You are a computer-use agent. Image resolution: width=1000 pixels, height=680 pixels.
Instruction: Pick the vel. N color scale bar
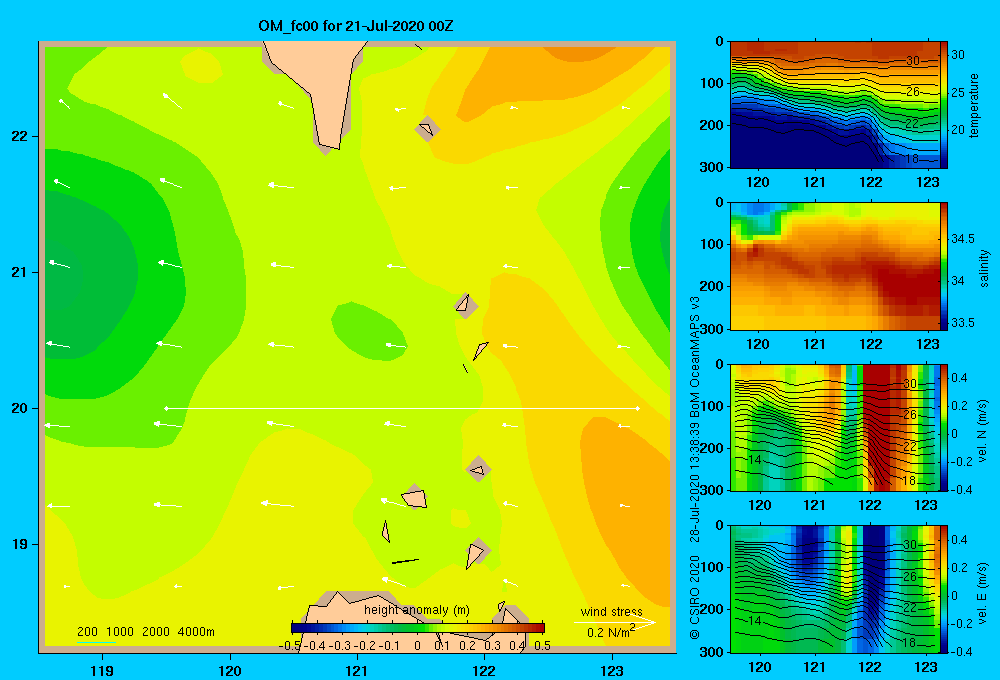click(x=944, y=427)
